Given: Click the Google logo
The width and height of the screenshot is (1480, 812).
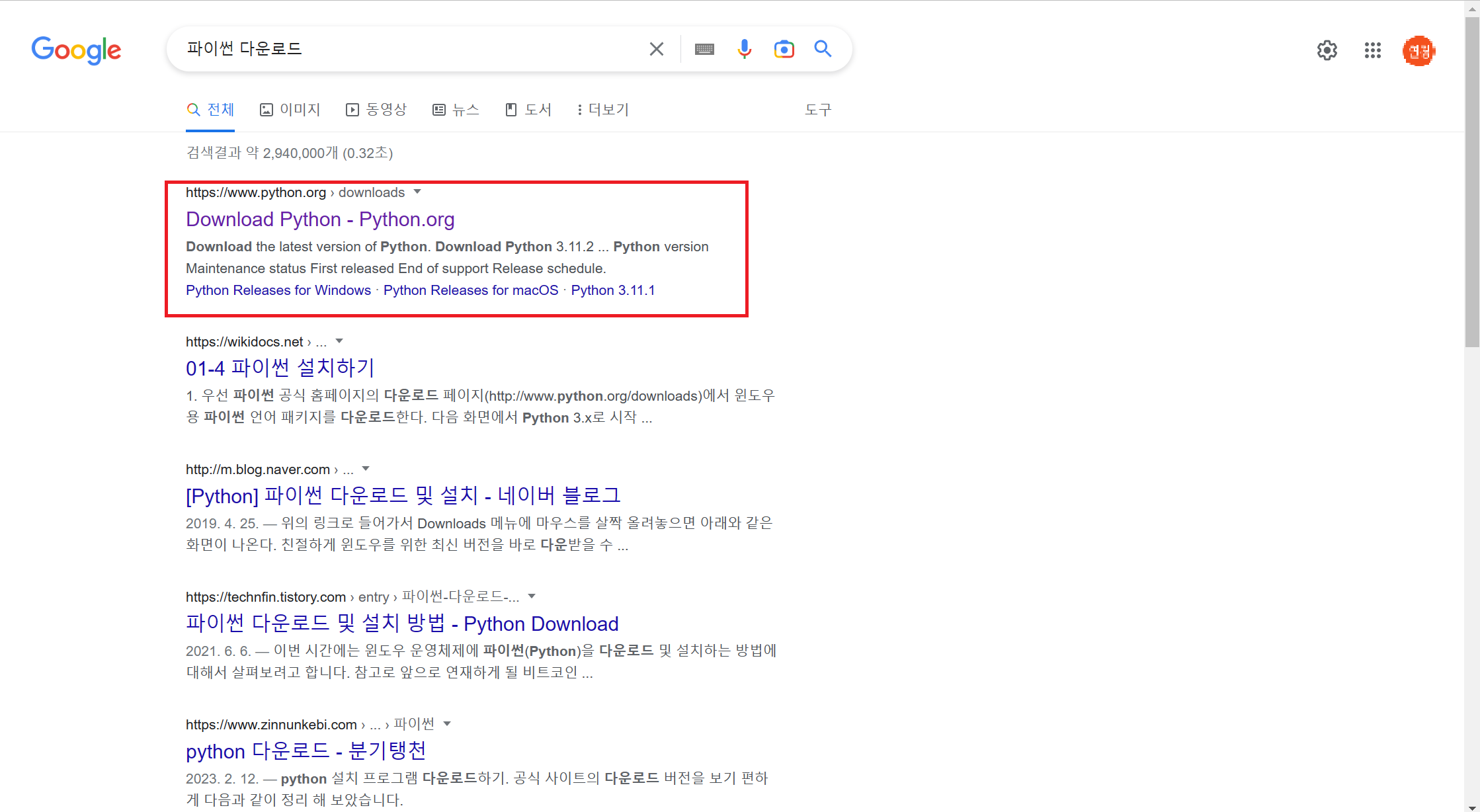Looking at the screenshot, I should point(76,50).
